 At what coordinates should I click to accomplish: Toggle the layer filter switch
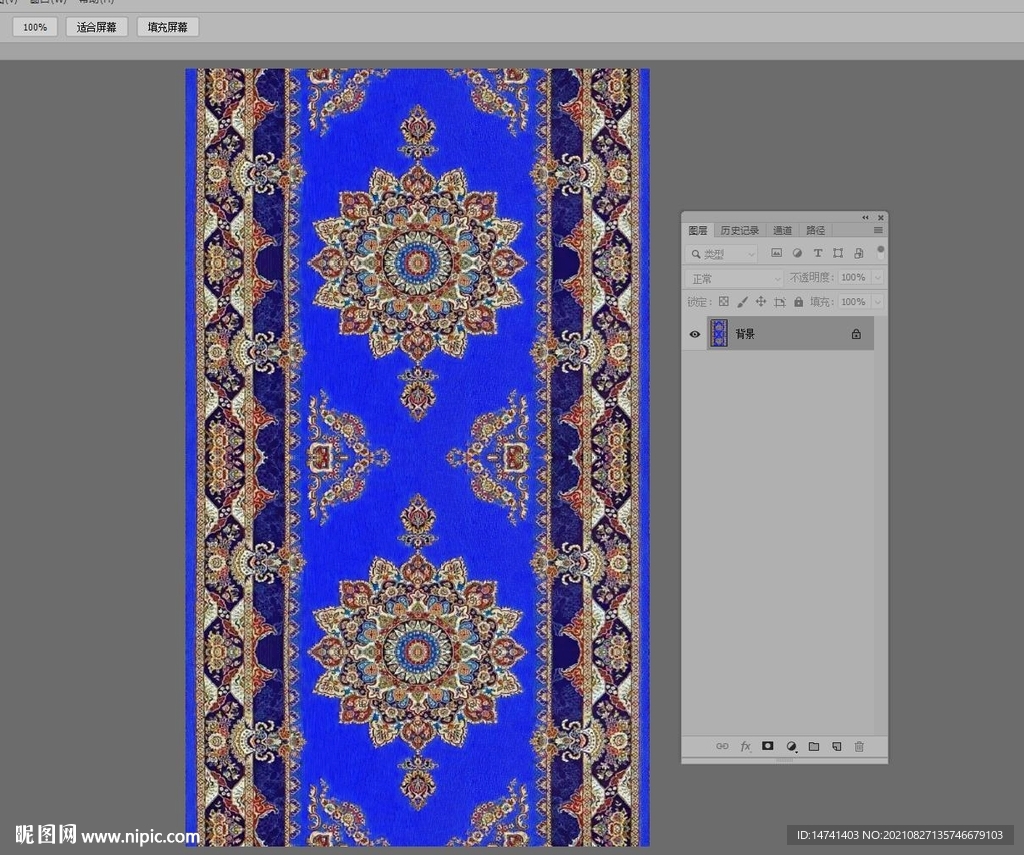[880, 251]
